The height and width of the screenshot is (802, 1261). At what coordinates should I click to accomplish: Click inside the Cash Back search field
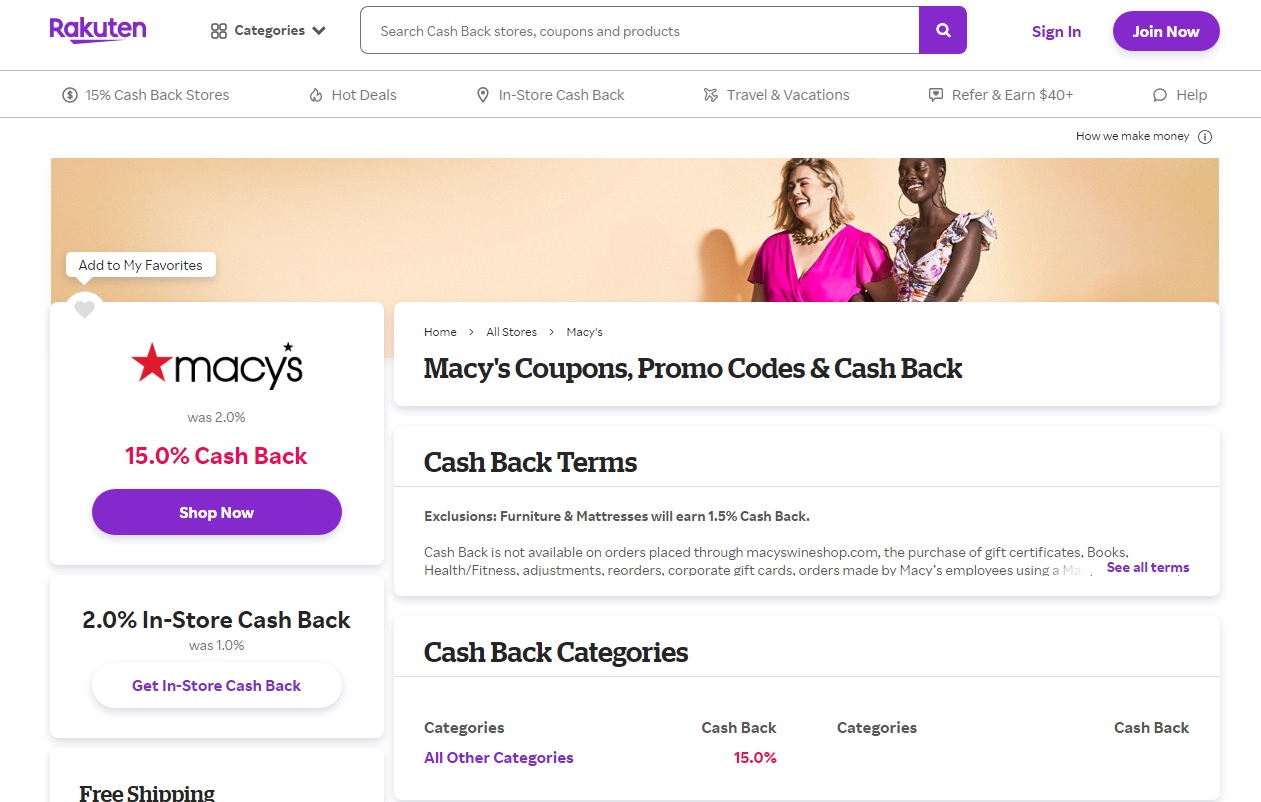pyautogui.click(x=640, y=30)
